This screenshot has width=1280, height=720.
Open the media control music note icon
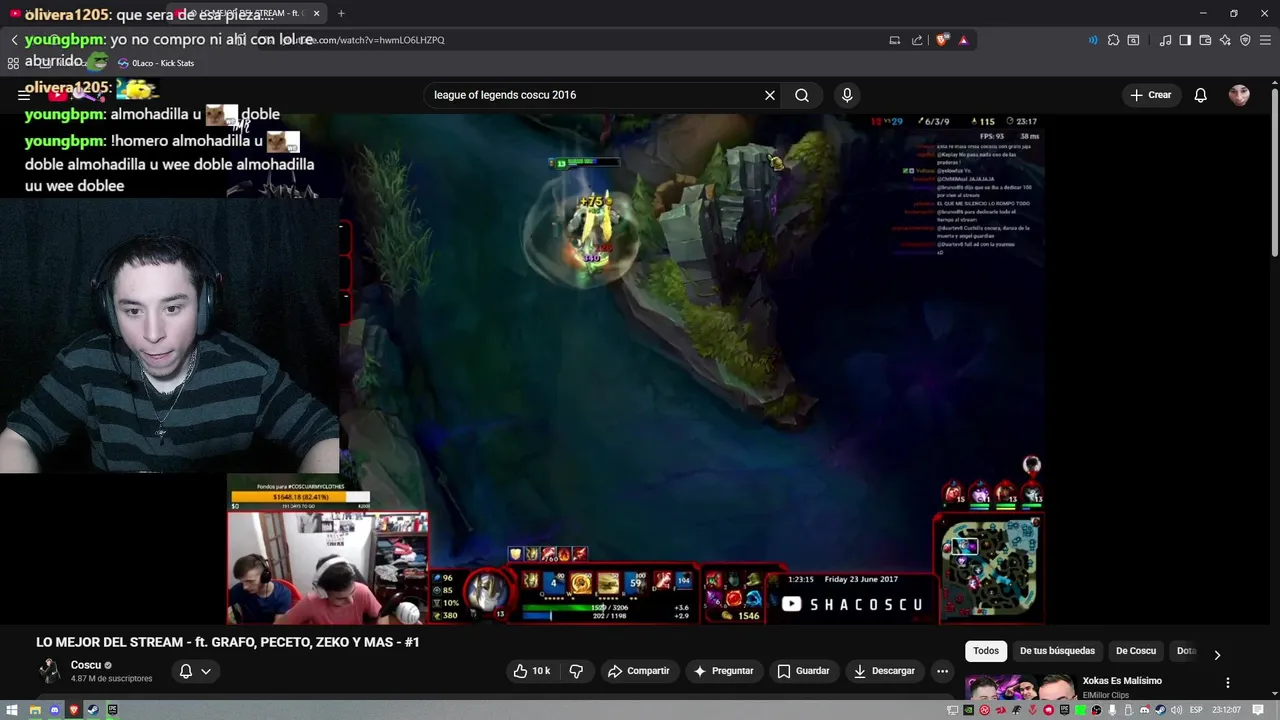[1165, 40]
